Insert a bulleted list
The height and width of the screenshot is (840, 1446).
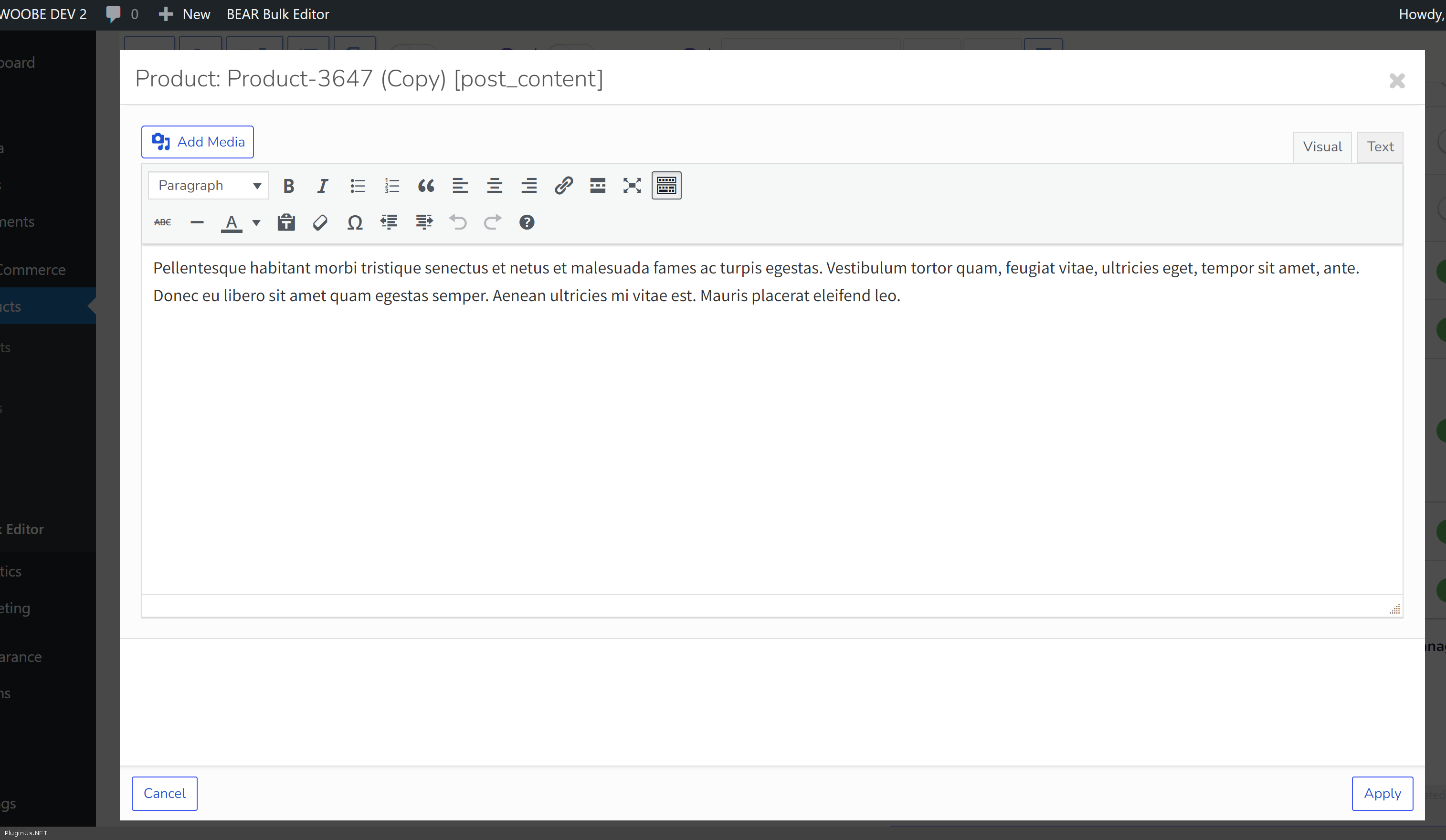pyautogui.click(x=357, y=185)
